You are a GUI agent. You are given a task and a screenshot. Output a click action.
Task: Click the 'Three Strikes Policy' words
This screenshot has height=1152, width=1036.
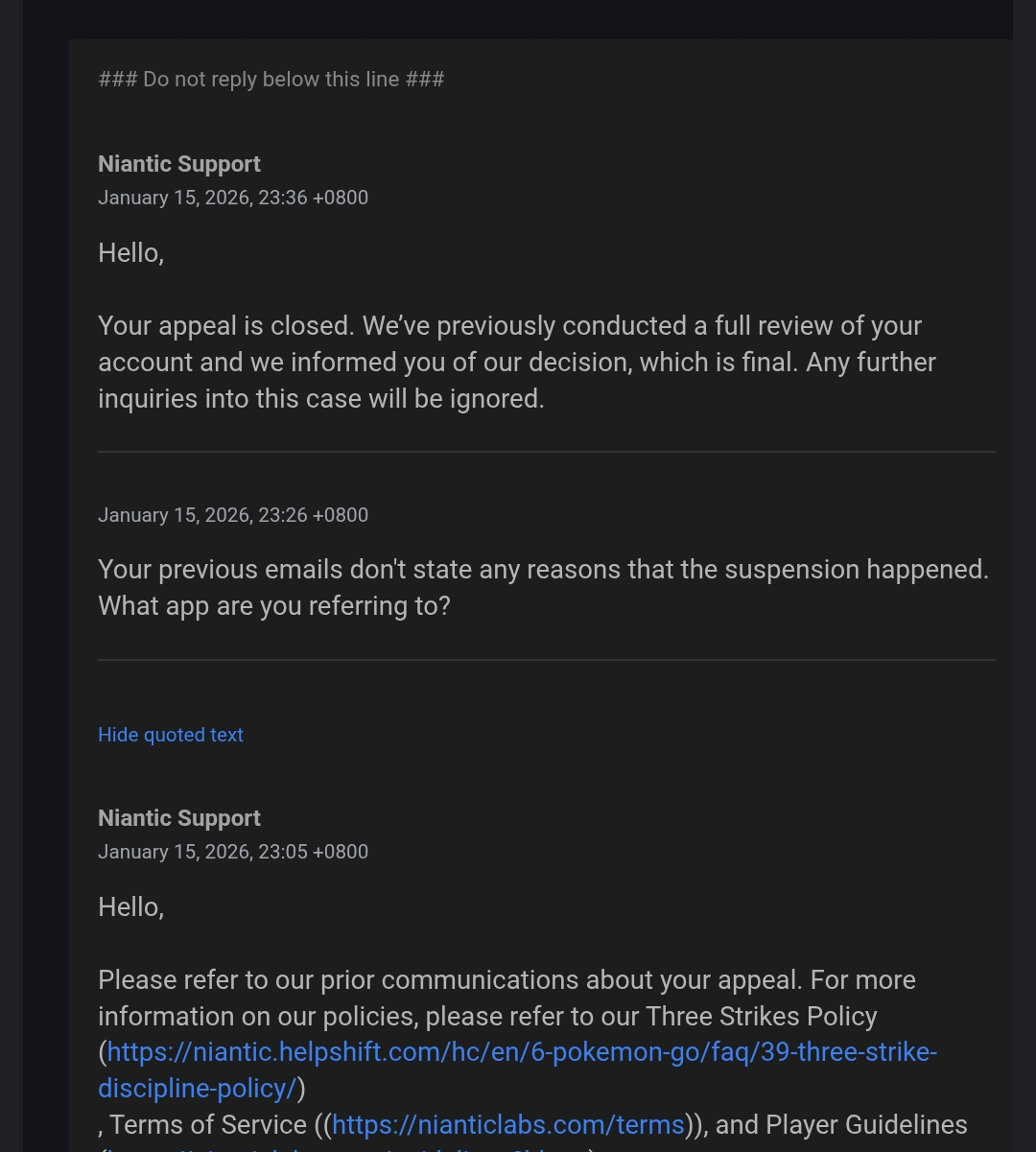click(x=762, y=1016)
